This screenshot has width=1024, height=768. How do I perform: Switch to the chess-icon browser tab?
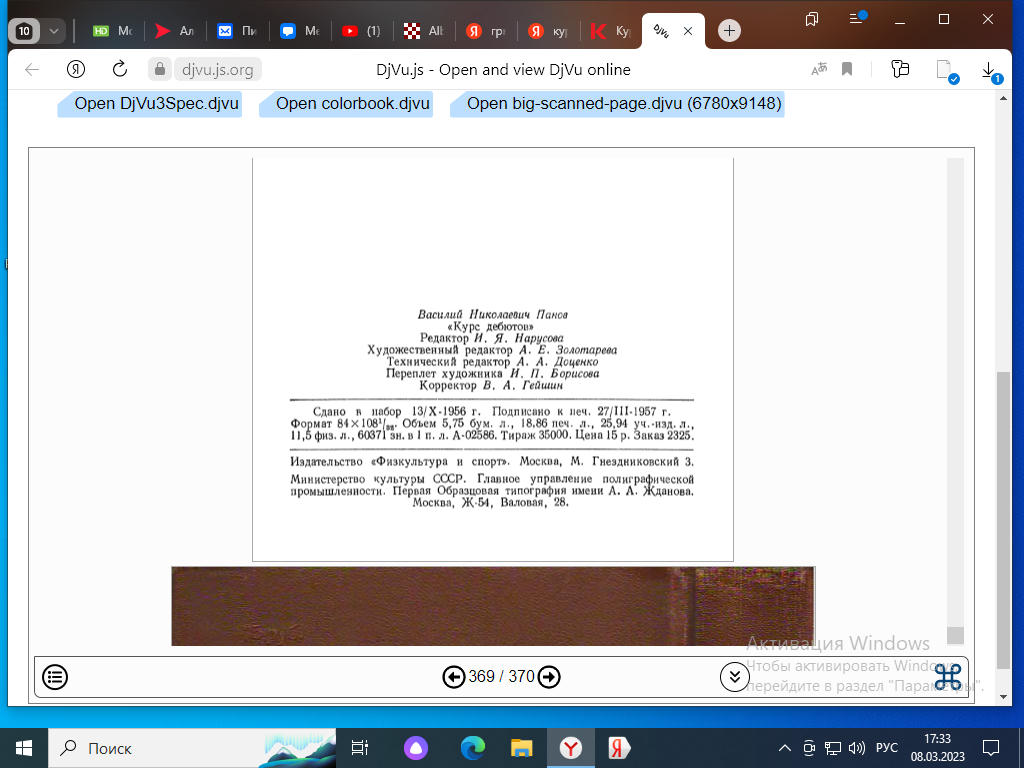click(x=423, y=31)
